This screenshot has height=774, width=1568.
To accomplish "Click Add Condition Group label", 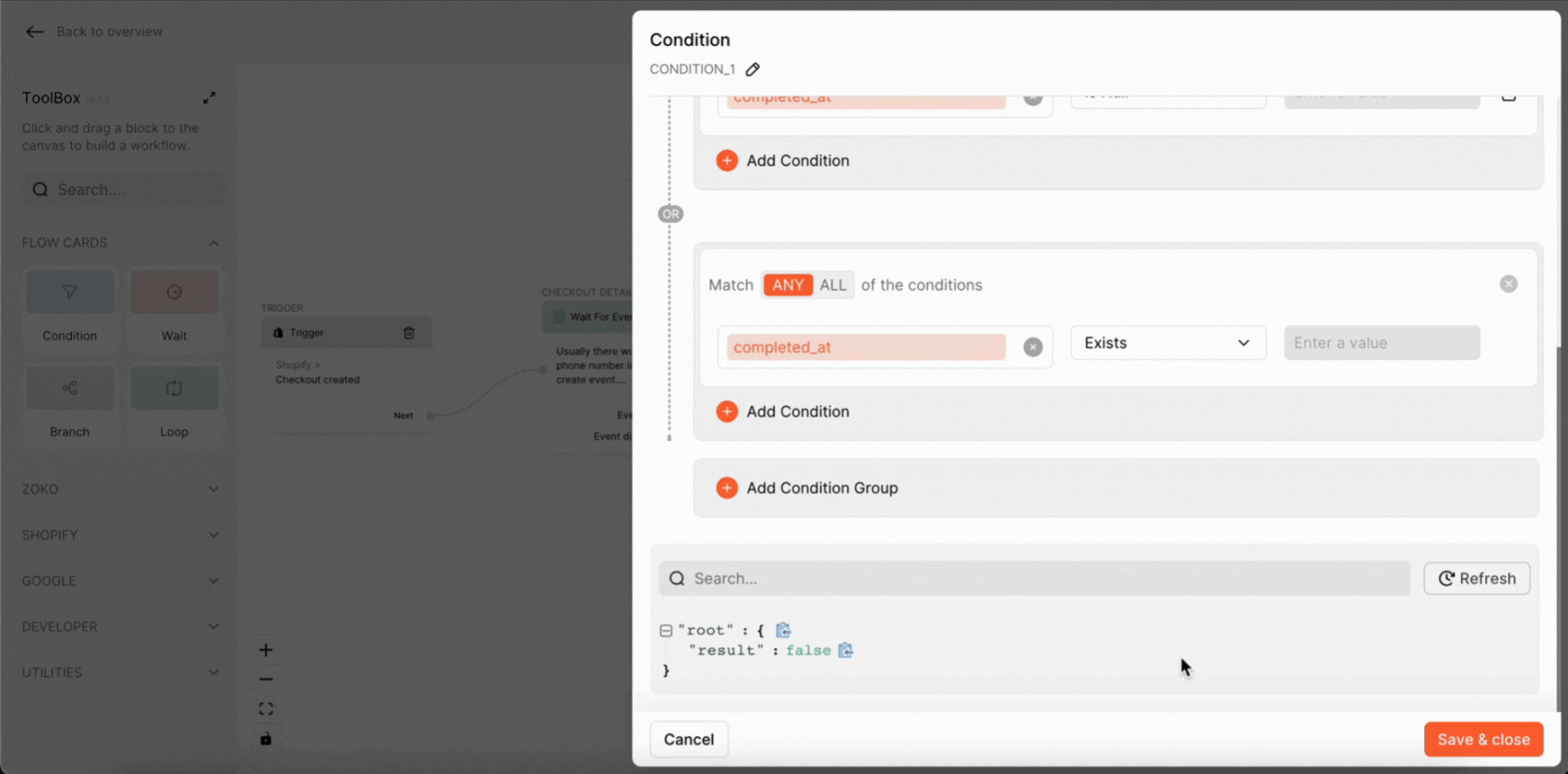I will [822, 488].
